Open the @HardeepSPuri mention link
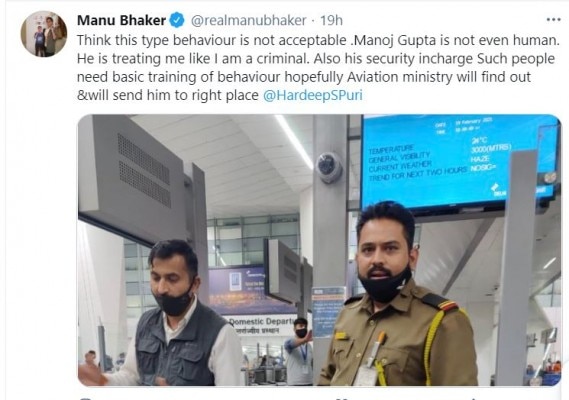 (x=312, y=95)
